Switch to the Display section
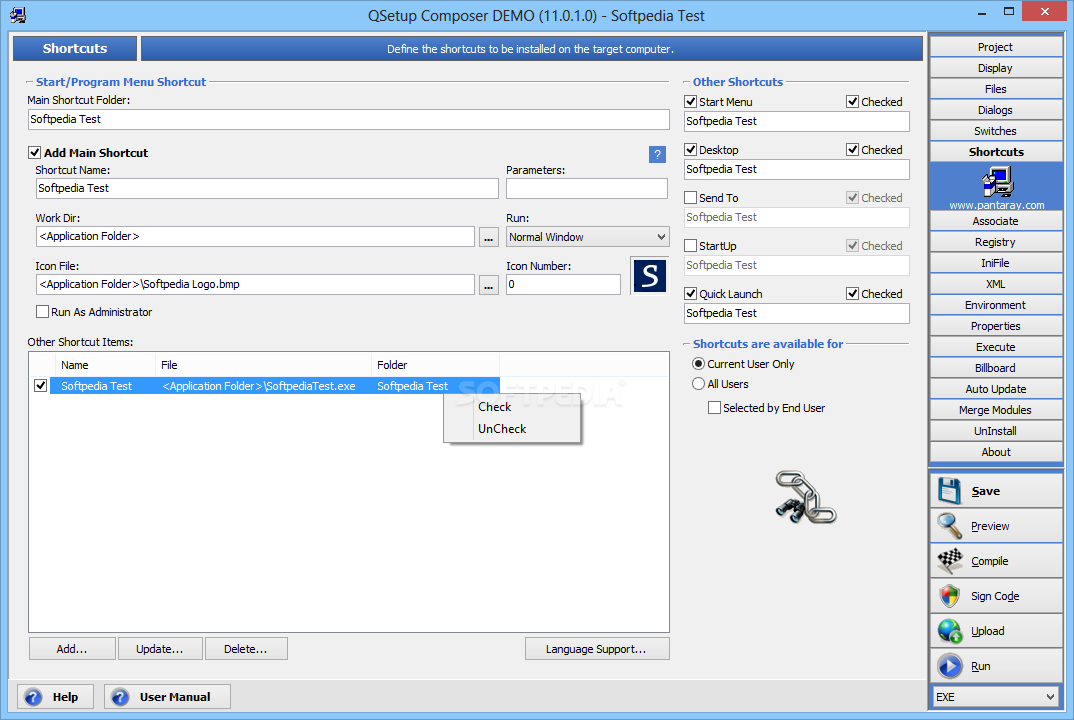This screenshot has width=1074, height=720. pos(995,68)
